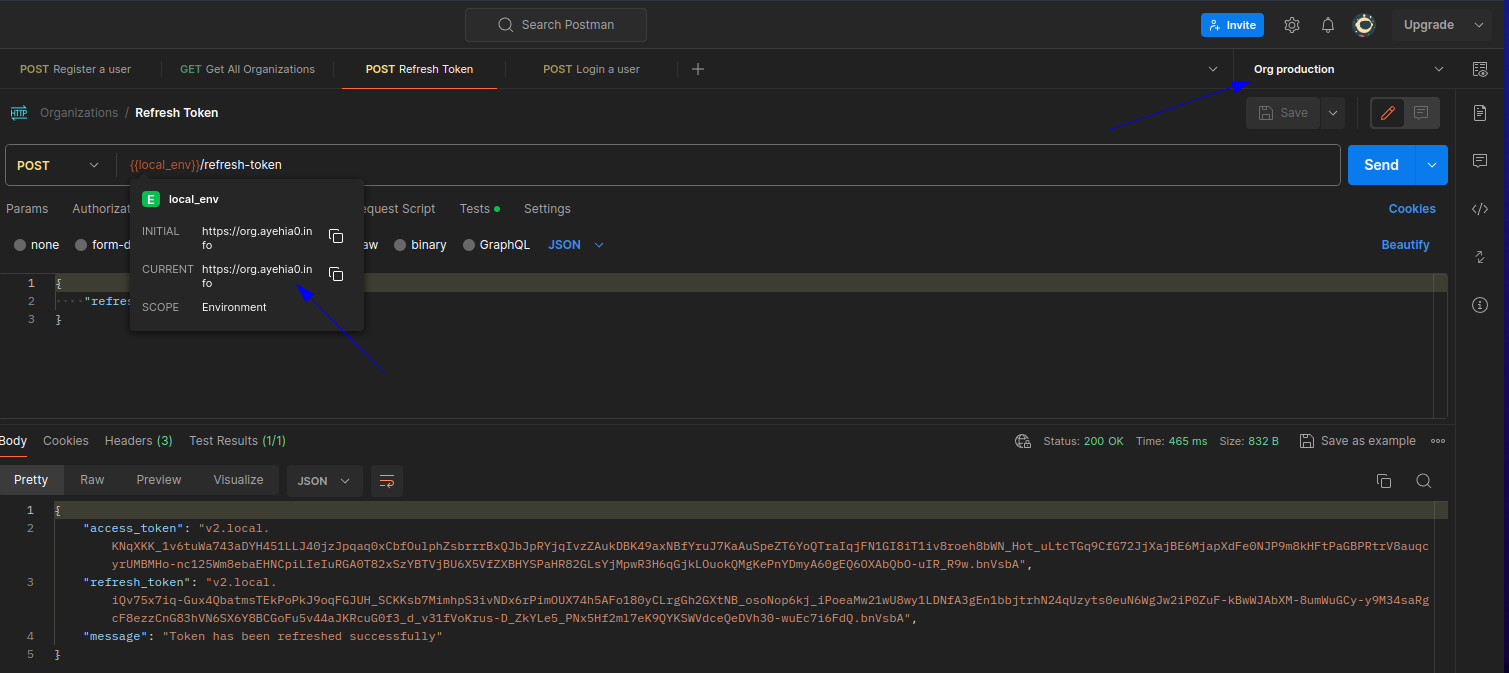Copy the INITIAL variable value
Viewport: 1509px width, 673px height.
click(336, 236)
